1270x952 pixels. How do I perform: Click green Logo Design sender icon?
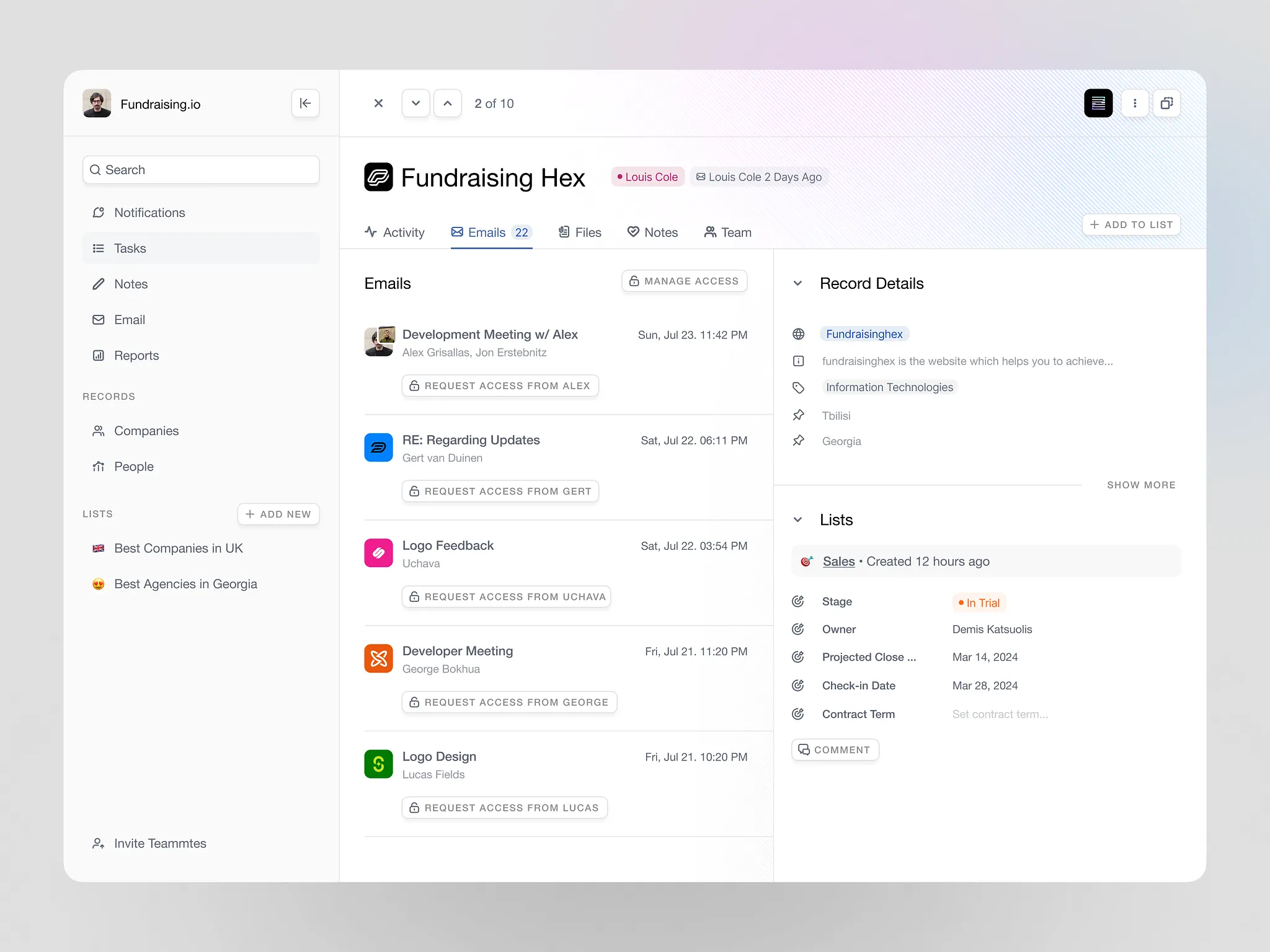pyautogui.click(x=378, y=764)
